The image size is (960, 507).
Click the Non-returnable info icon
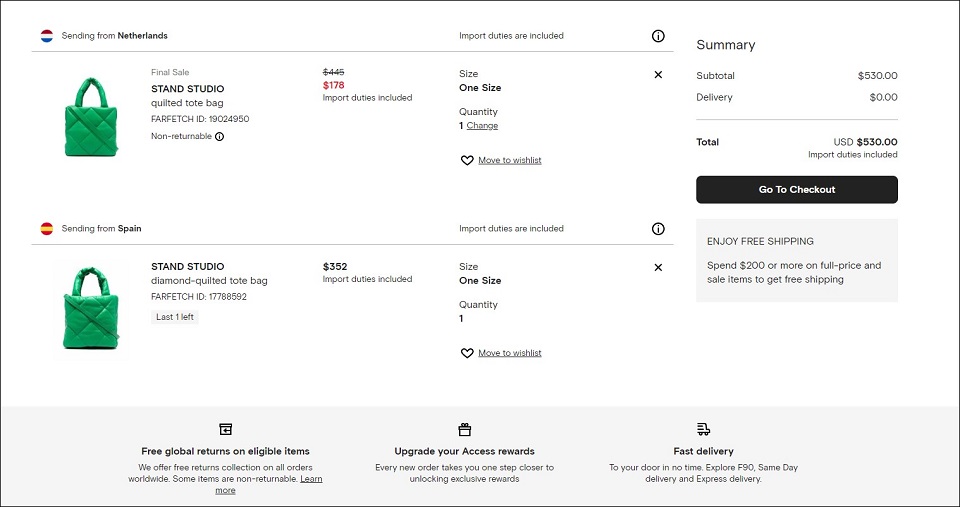click(x=219, y=137)
